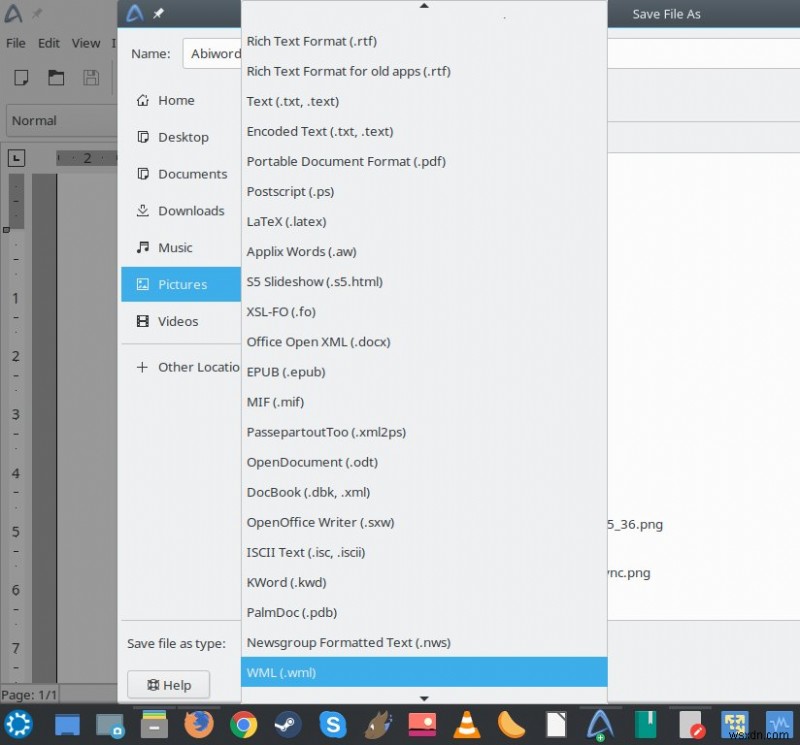Click the Firefox icon in the taskbar
The width and height of the screenshot is (800, 745).
[199, 723]
